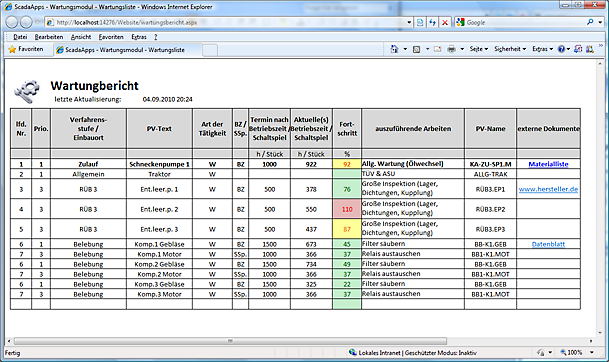The image size is (609, 362).
Task: Click the RSS feeds icon in the command bar
Action: pos(416,49)
